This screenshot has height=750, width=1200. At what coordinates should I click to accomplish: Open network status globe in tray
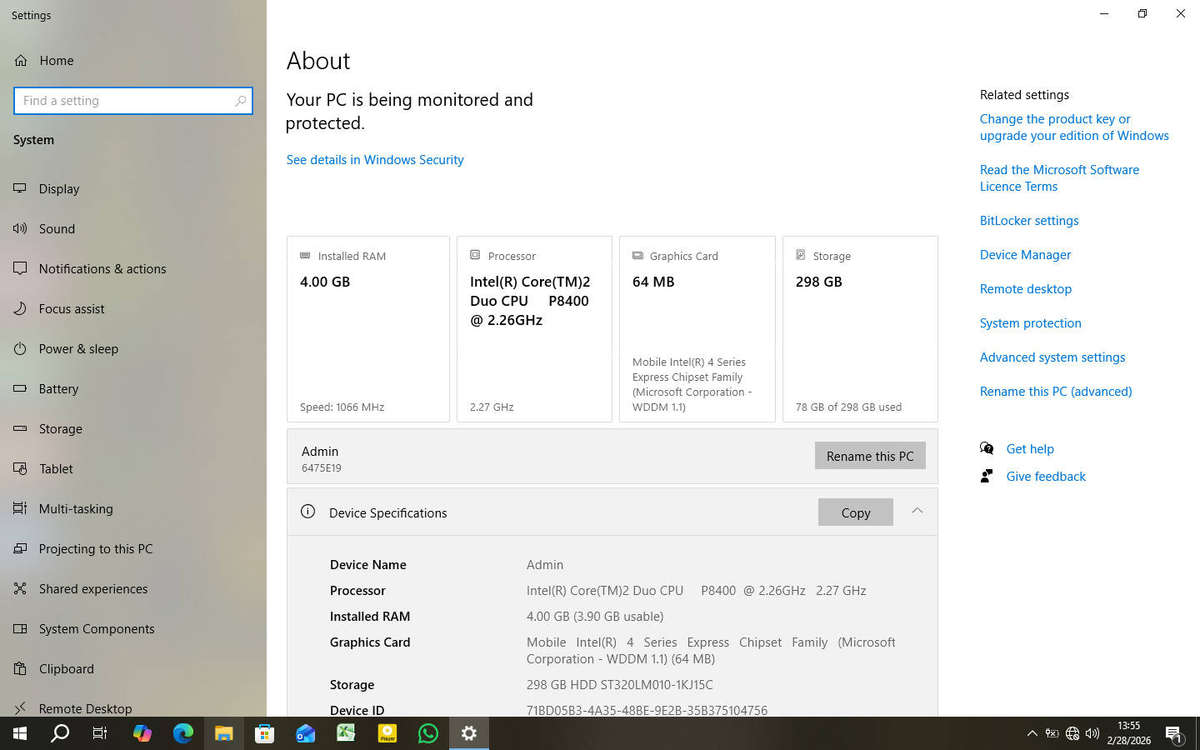tap(1072, 733)
